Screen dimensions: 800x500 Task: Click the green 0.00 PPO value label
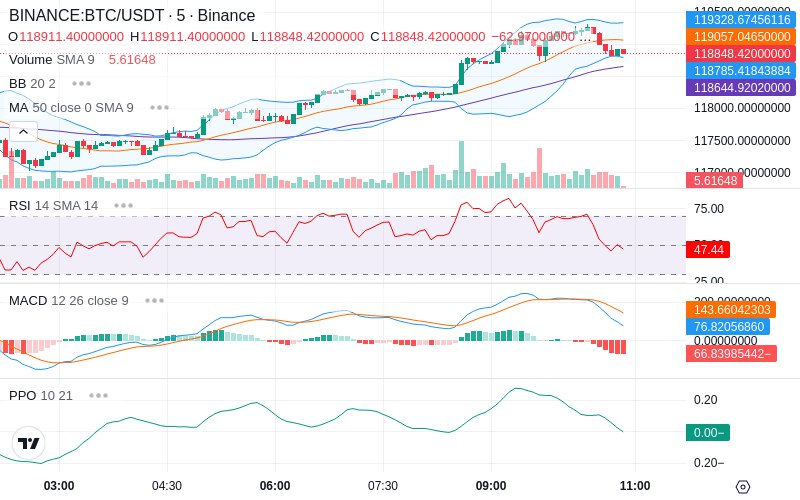point(708,433)
